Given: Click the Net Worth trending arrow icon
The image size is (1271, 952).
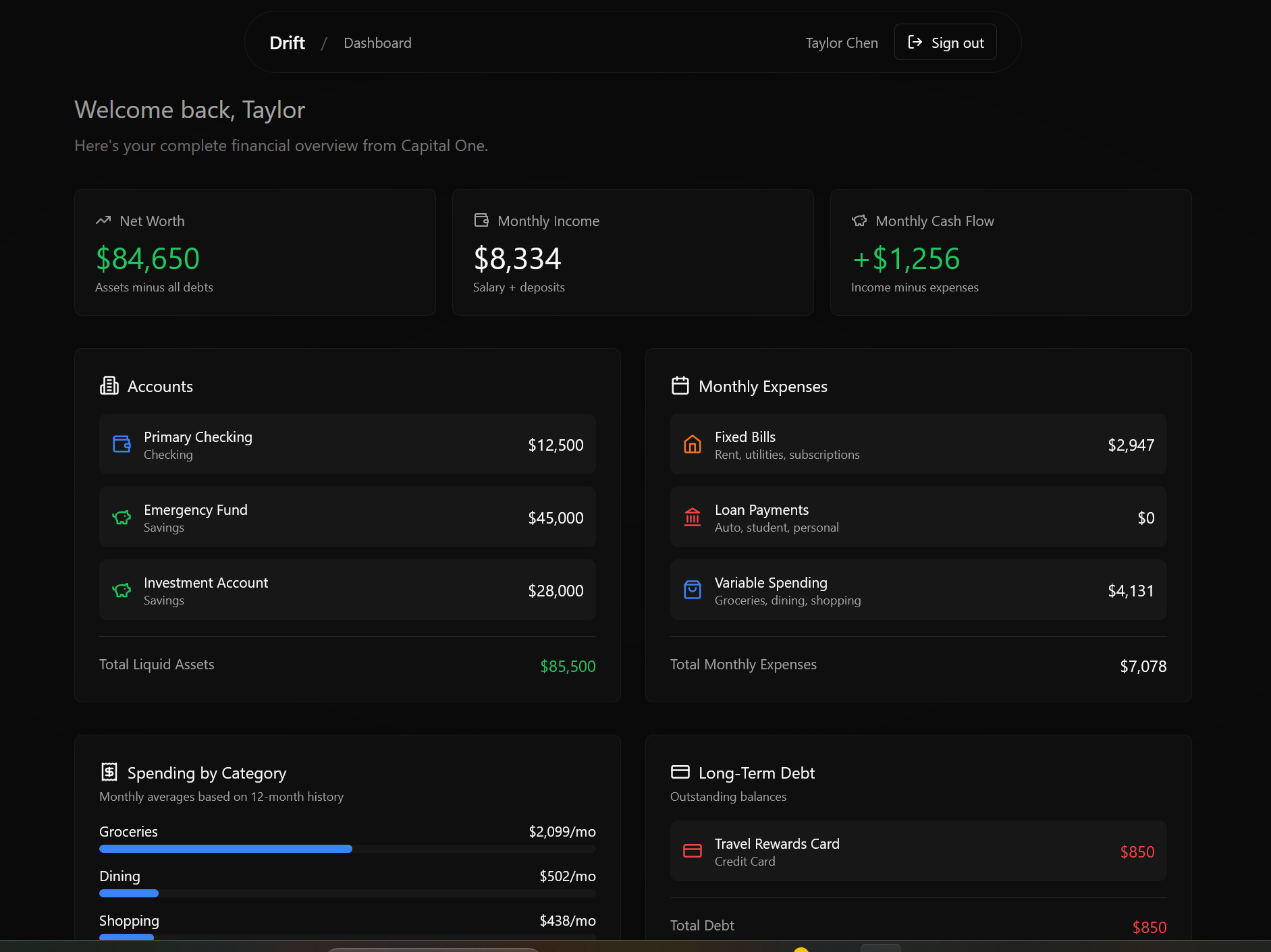Looking at the screenshot, I should 103,221.
